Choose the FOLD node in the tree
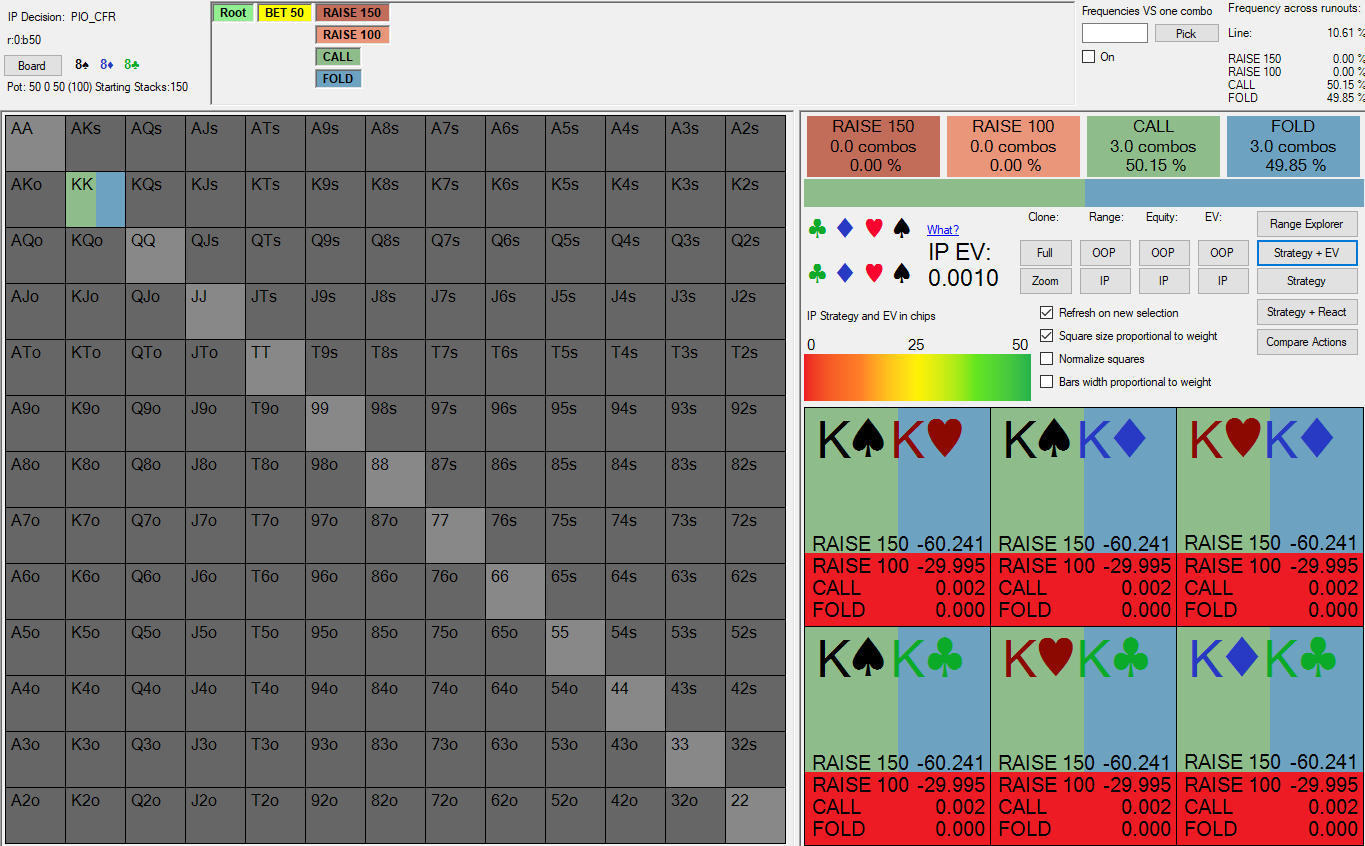Viewport: 1365px width, 846px height. click(338, 79)
